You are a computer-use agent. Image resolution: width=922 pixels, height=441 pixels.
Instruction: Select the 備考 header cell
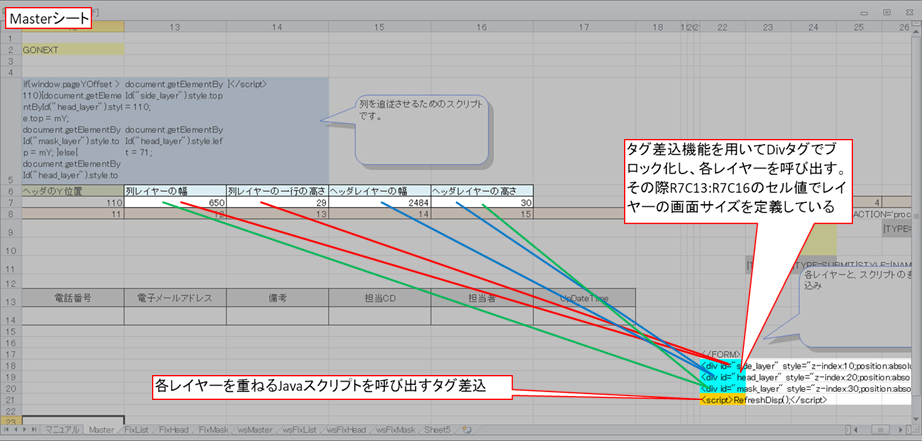pos(277,299)
